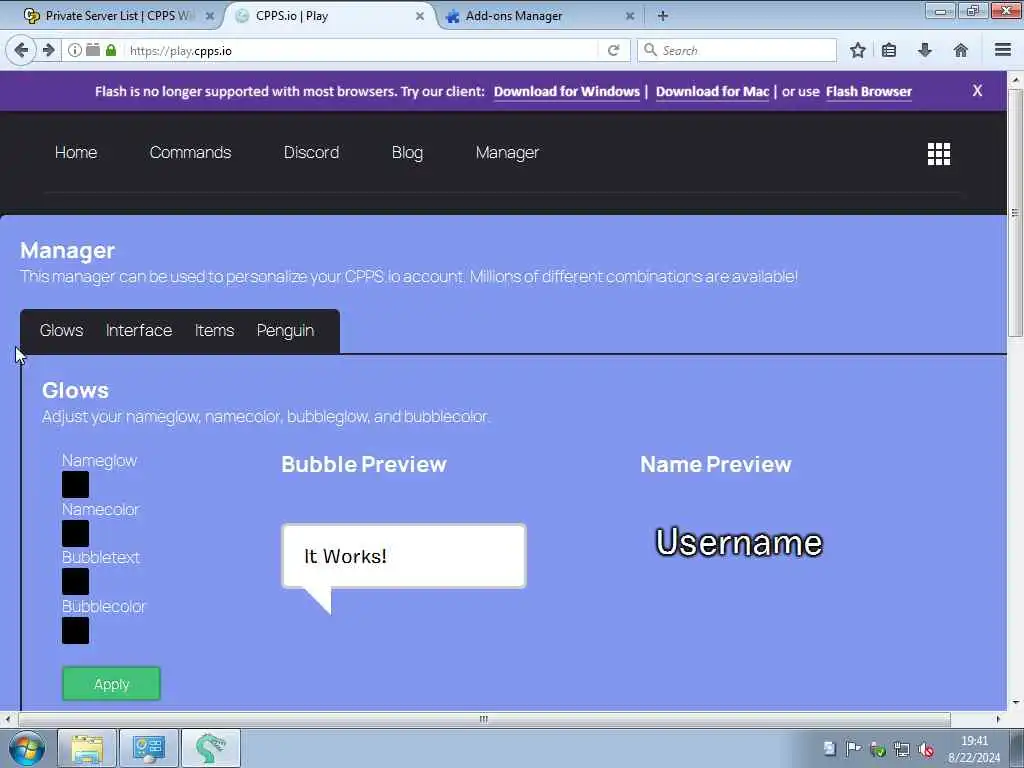Open the bookmarks list icon
The width and height of the screenshot is (1024, 768).
(889, 50)
